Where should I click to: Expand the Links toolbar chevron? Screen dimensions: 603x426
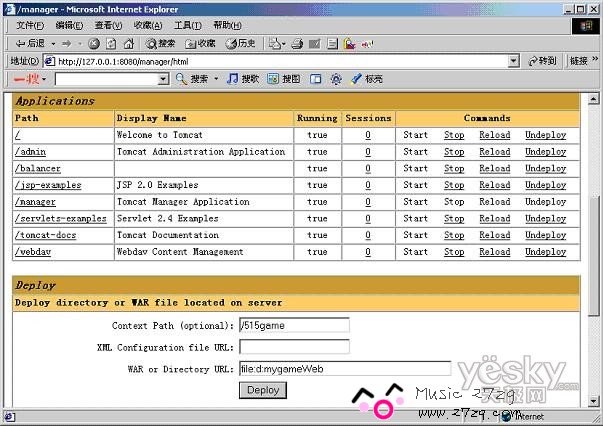click(595, 59)
